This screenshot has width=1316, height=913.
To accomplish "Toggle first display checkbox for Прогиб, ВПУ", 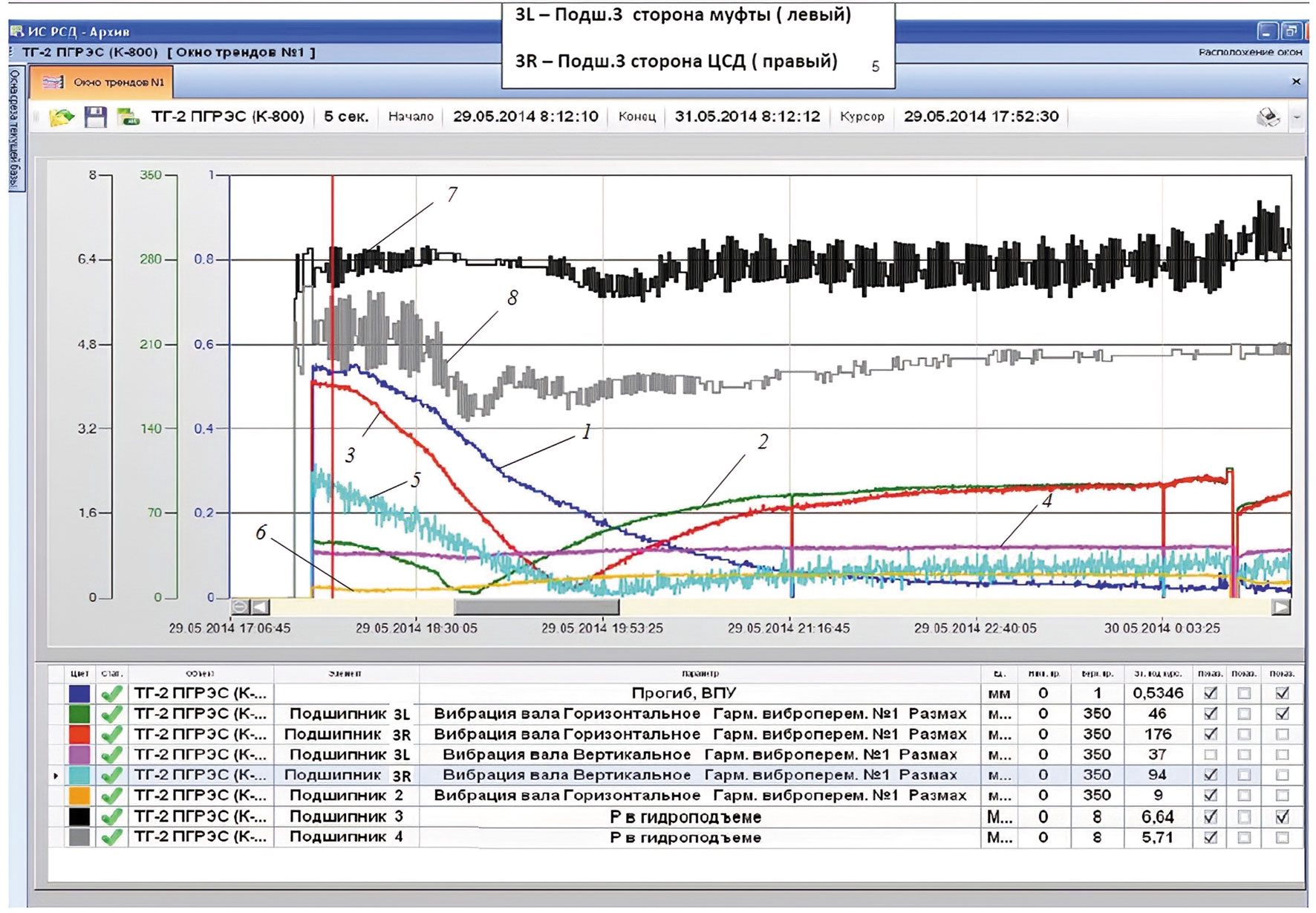I will [x=1211, y=693].
